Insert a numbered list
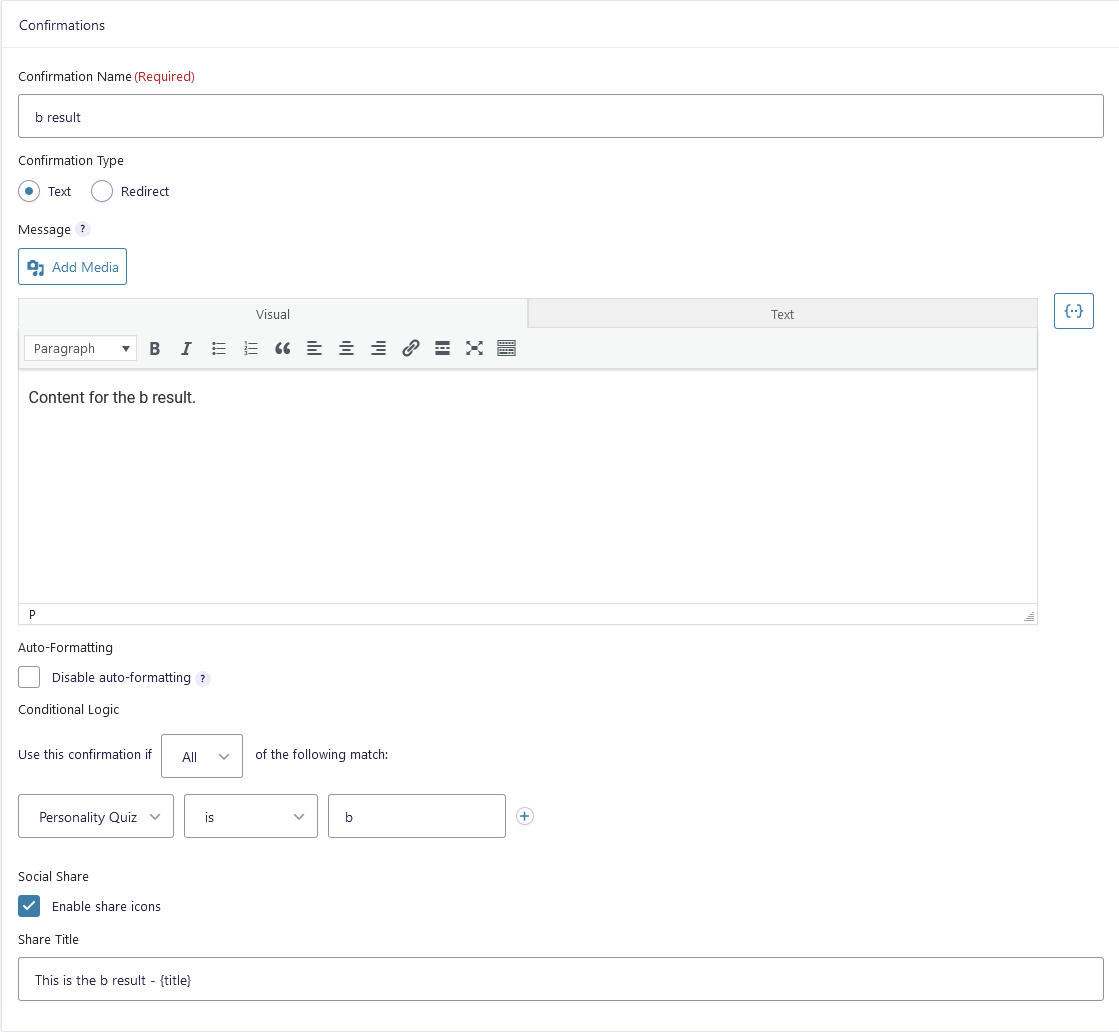This screenshot has width=1119, height=1032. [x=251, y=348]
